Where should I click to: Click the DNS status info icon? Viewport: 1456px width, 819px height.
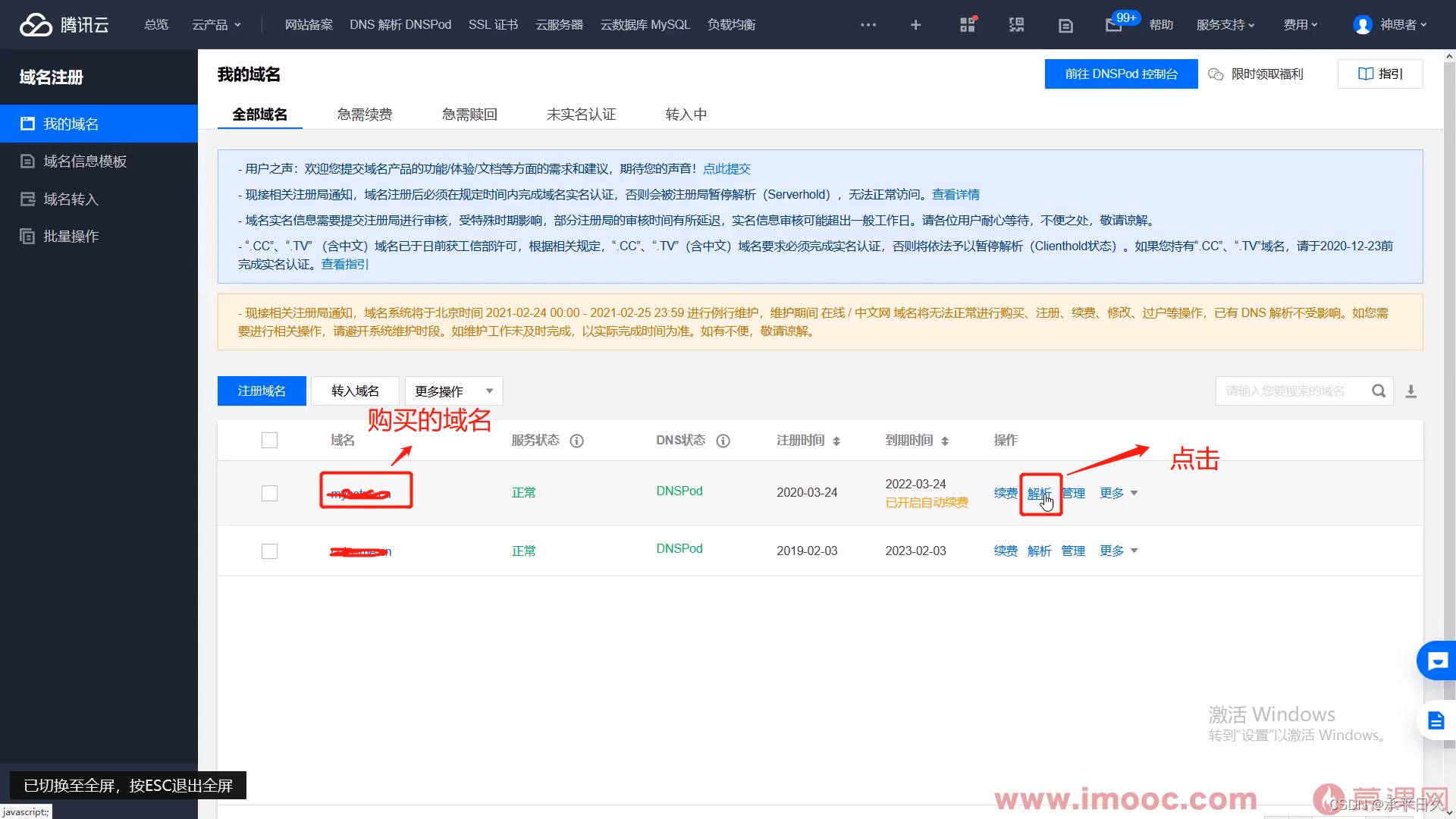[x=723, y=441]
